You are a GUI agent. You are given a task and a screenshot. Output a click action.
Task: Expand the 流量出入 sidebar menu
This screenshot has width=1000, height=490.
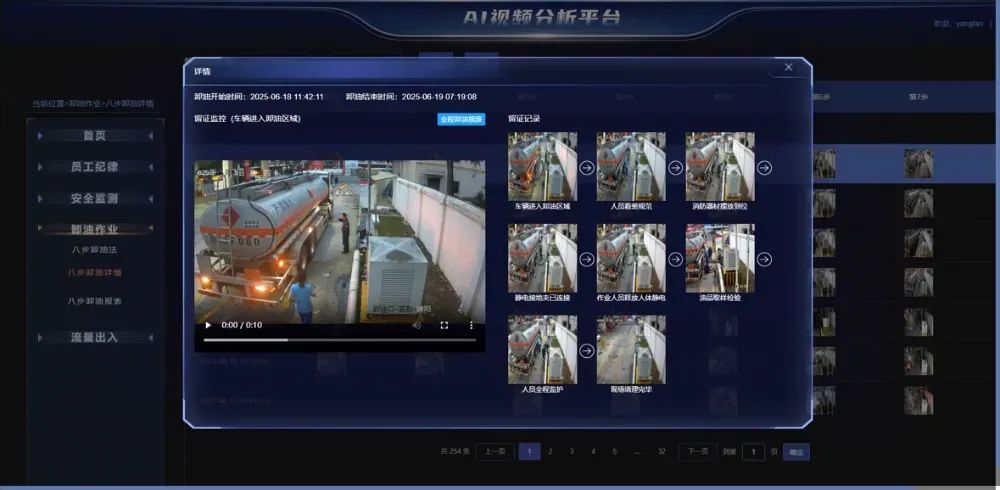pyautogui.click(x=94, y=338)
